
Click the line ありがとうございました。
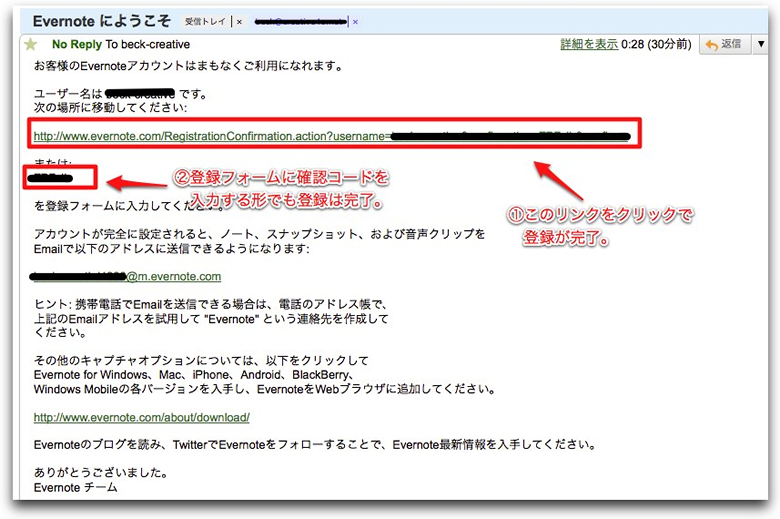click(101, 472)
